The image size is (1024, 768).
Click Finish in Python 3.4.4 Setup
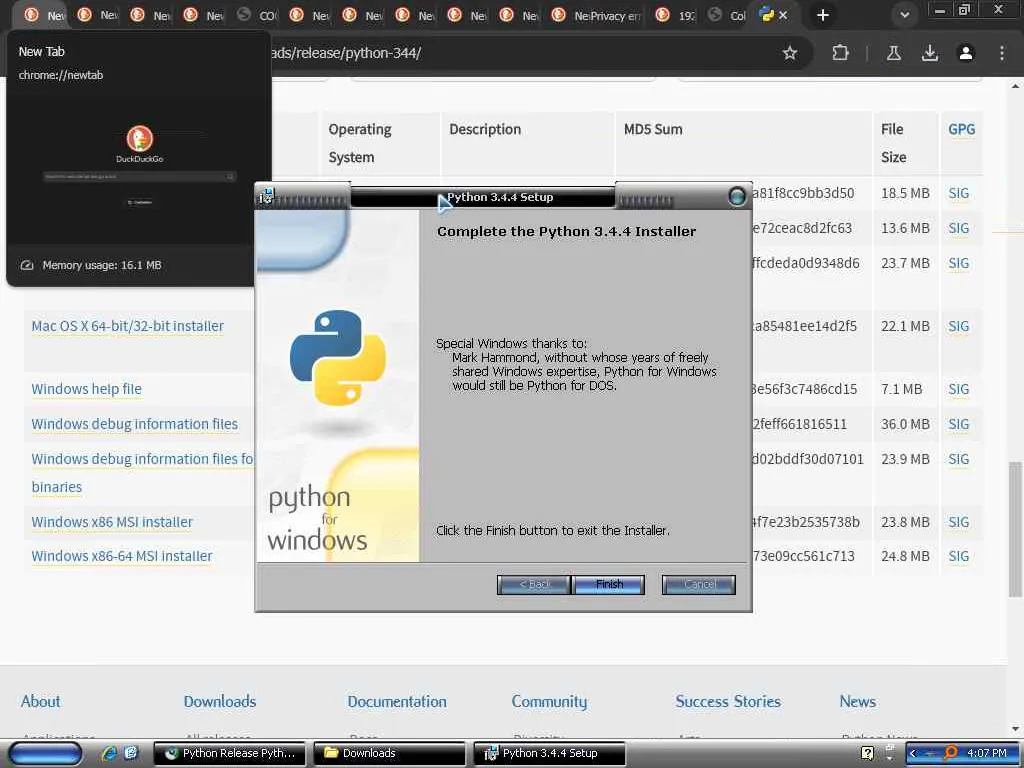609,584
